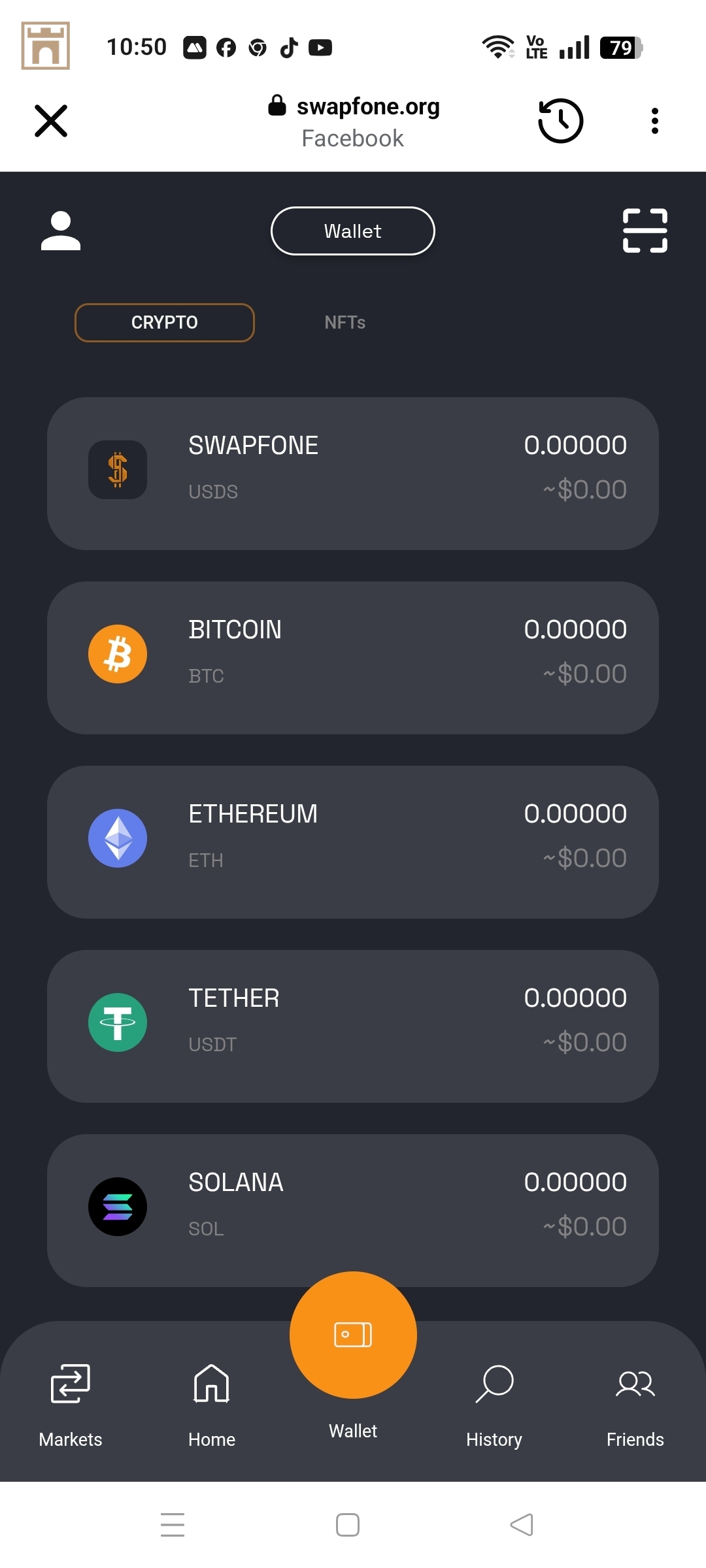
Task: Tap the swapfone.org address link
Action: pos(367,106)
